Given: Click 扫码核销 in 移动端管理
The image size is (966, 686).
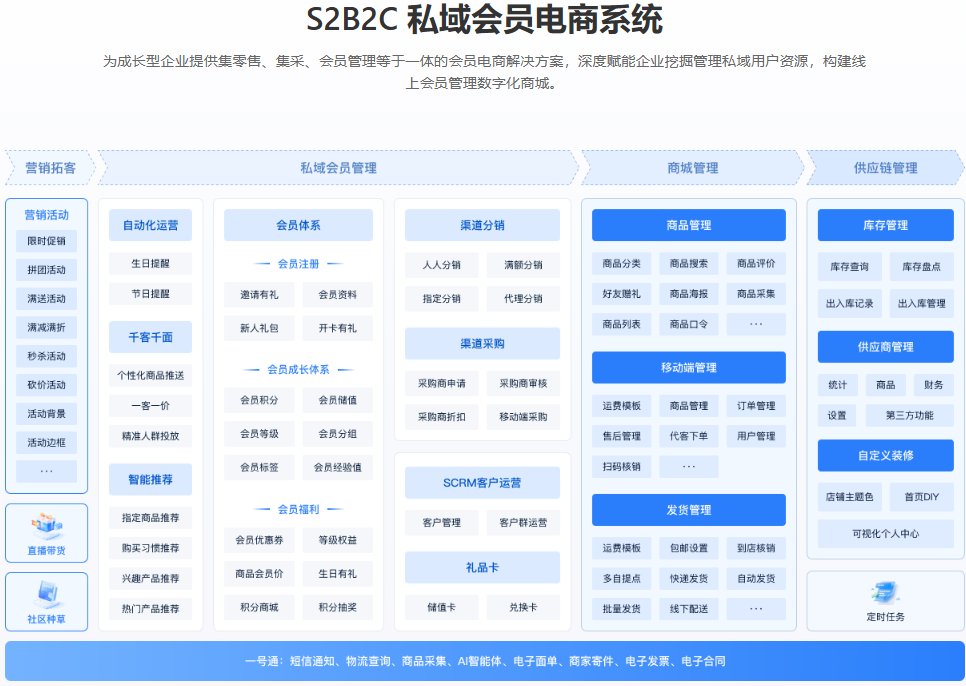Looking at the screenshot, I should point(621,466).
